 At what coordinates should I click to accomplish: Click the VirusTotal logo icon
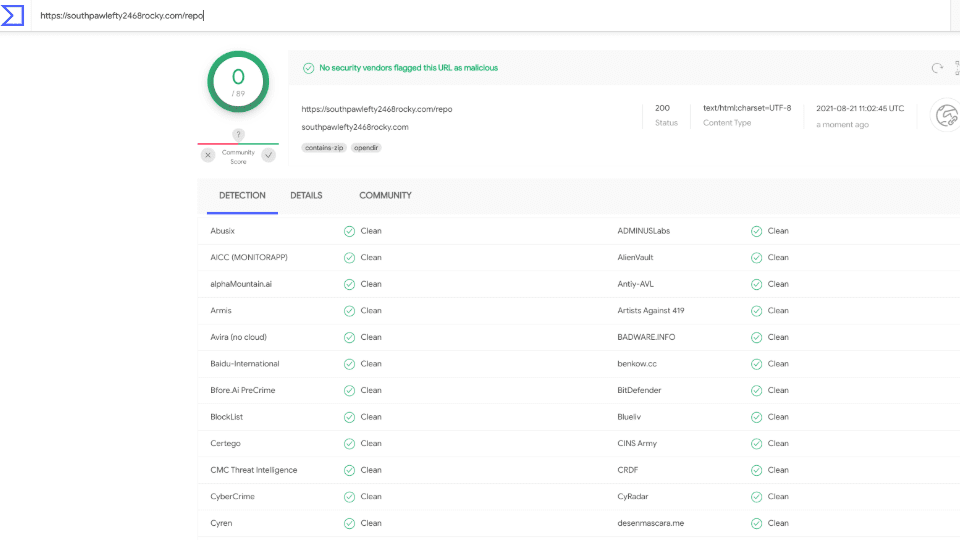pyautogui.click(x=13, y=15)
